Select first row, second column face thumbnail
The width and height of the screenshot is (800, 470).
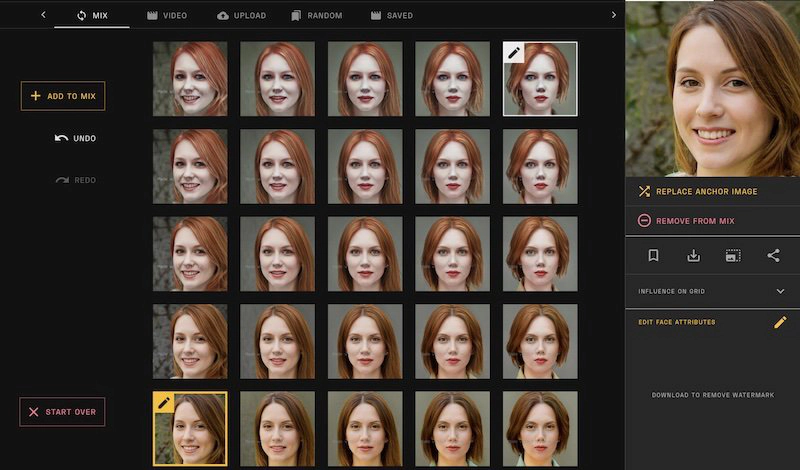278,79
